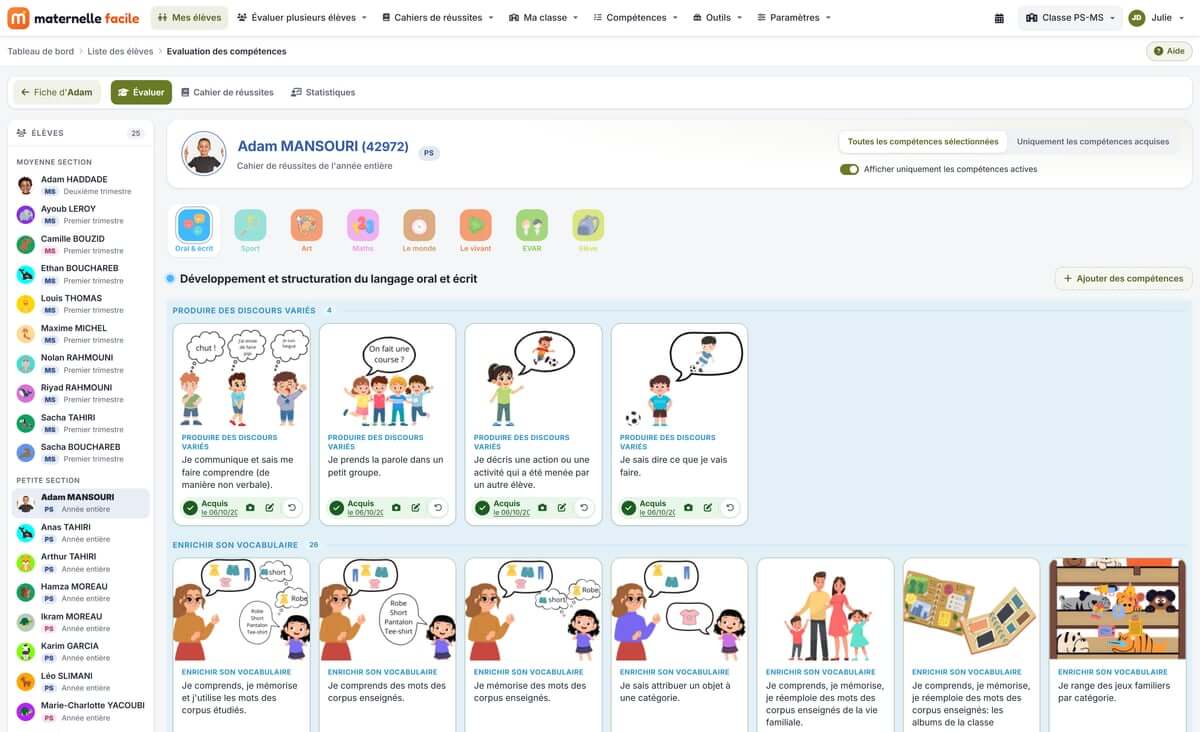
Task: Reset evaluation of 'Je décris une action' card
Action: click(583, 508)
